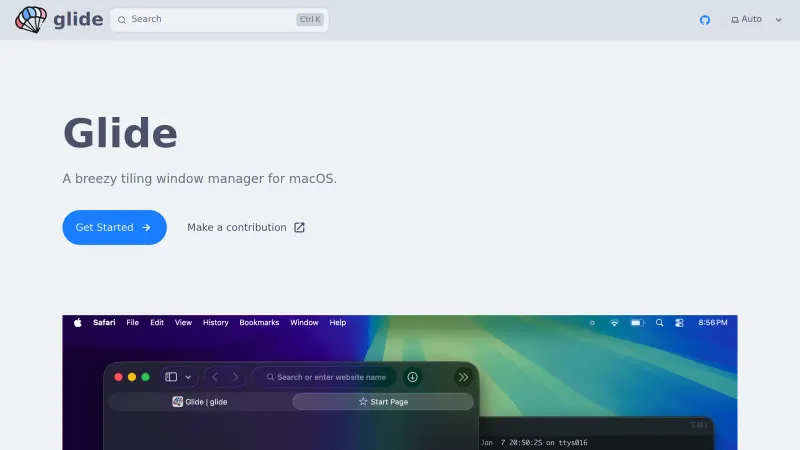Open the Auto theme dropdown

tap(756, 20)
